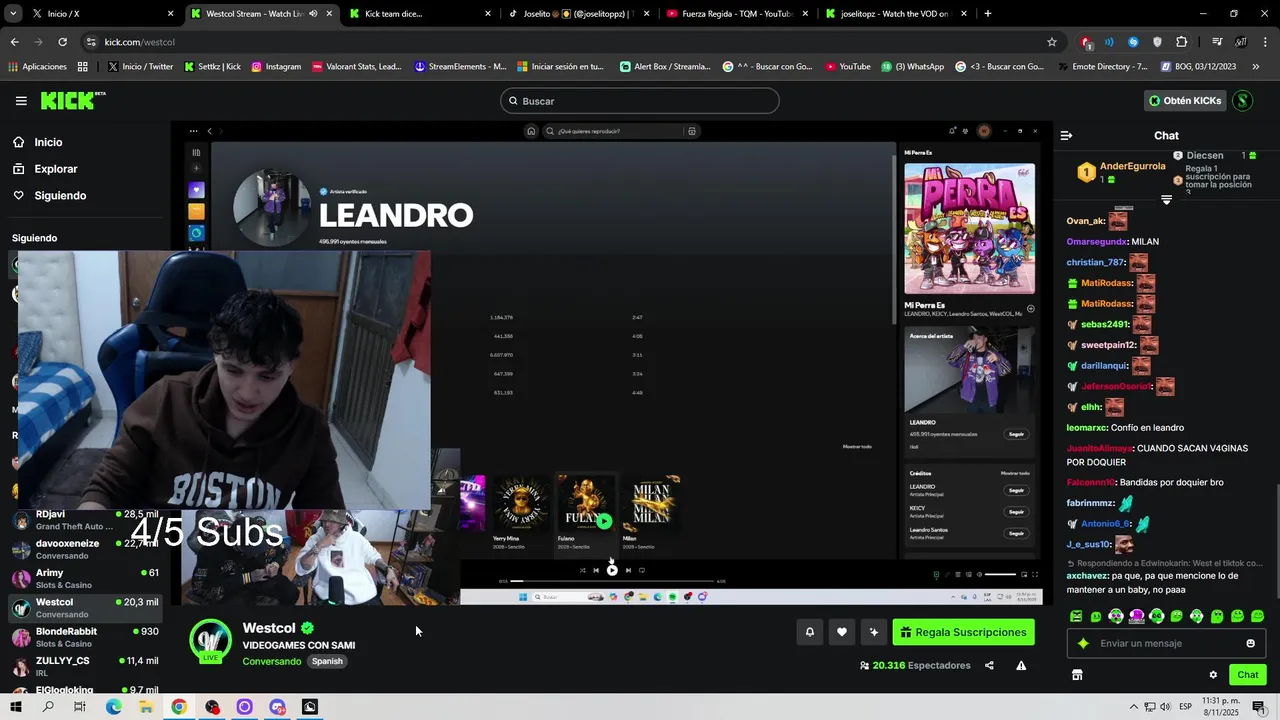This screenshot has width=1280, height=720.
Task: Open the Windows Start menu
Action: [x=15, y=707]
